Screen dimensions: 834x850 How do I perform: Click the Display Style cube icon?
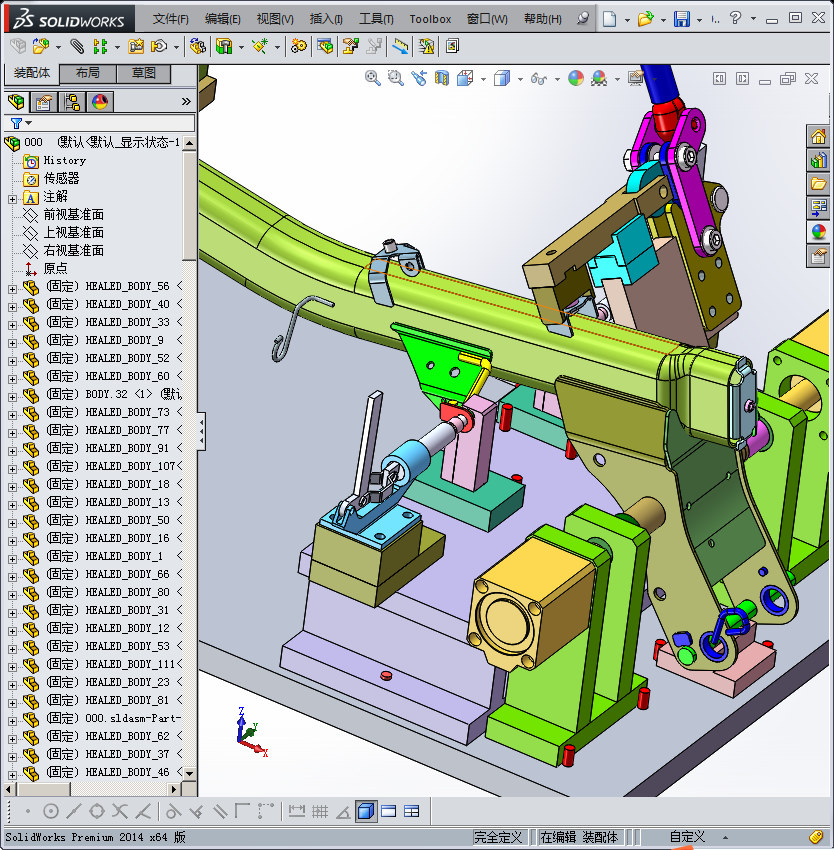click(502, 79)
